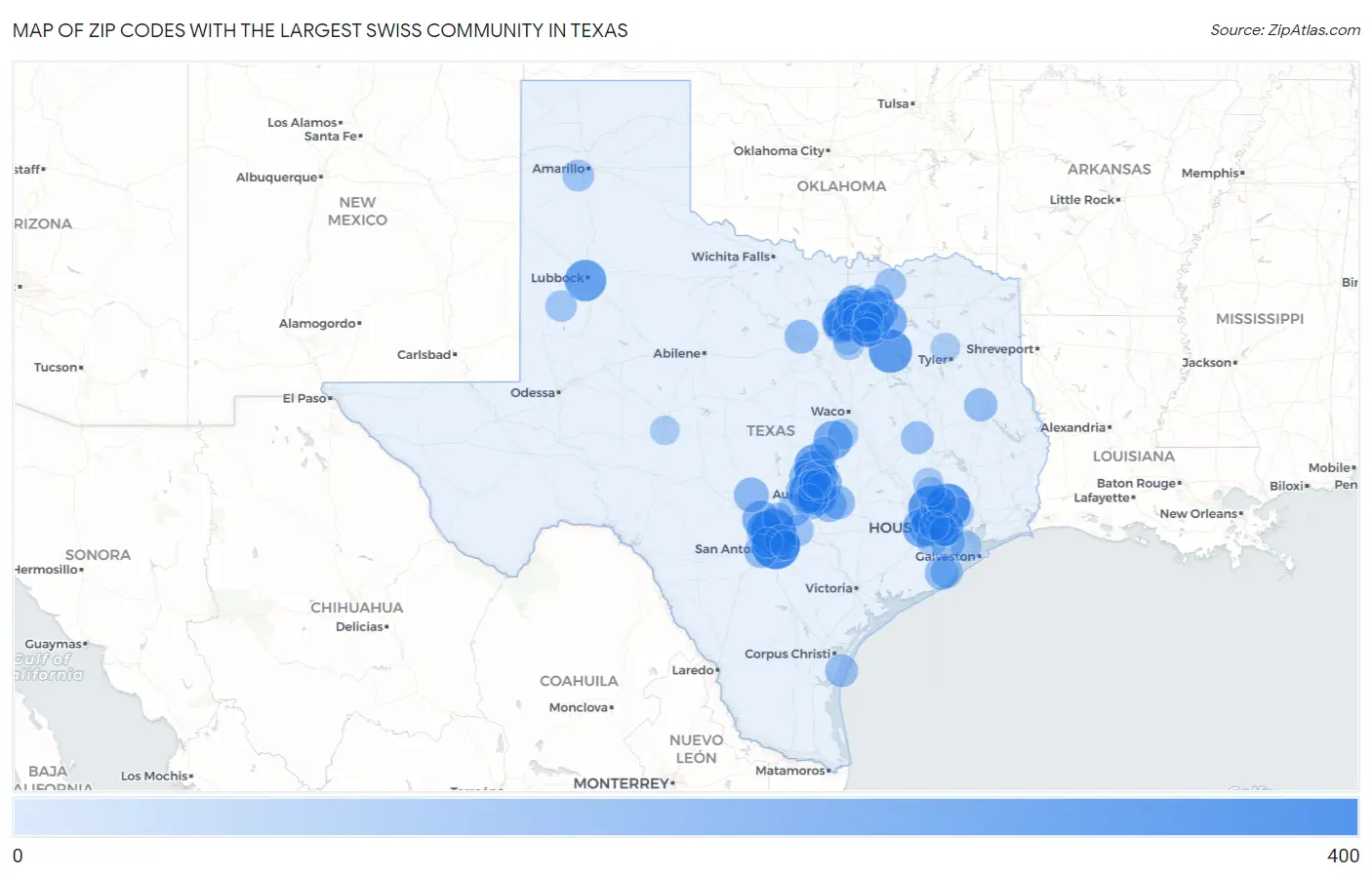Click the legend minimum value 0

(18, 856)
